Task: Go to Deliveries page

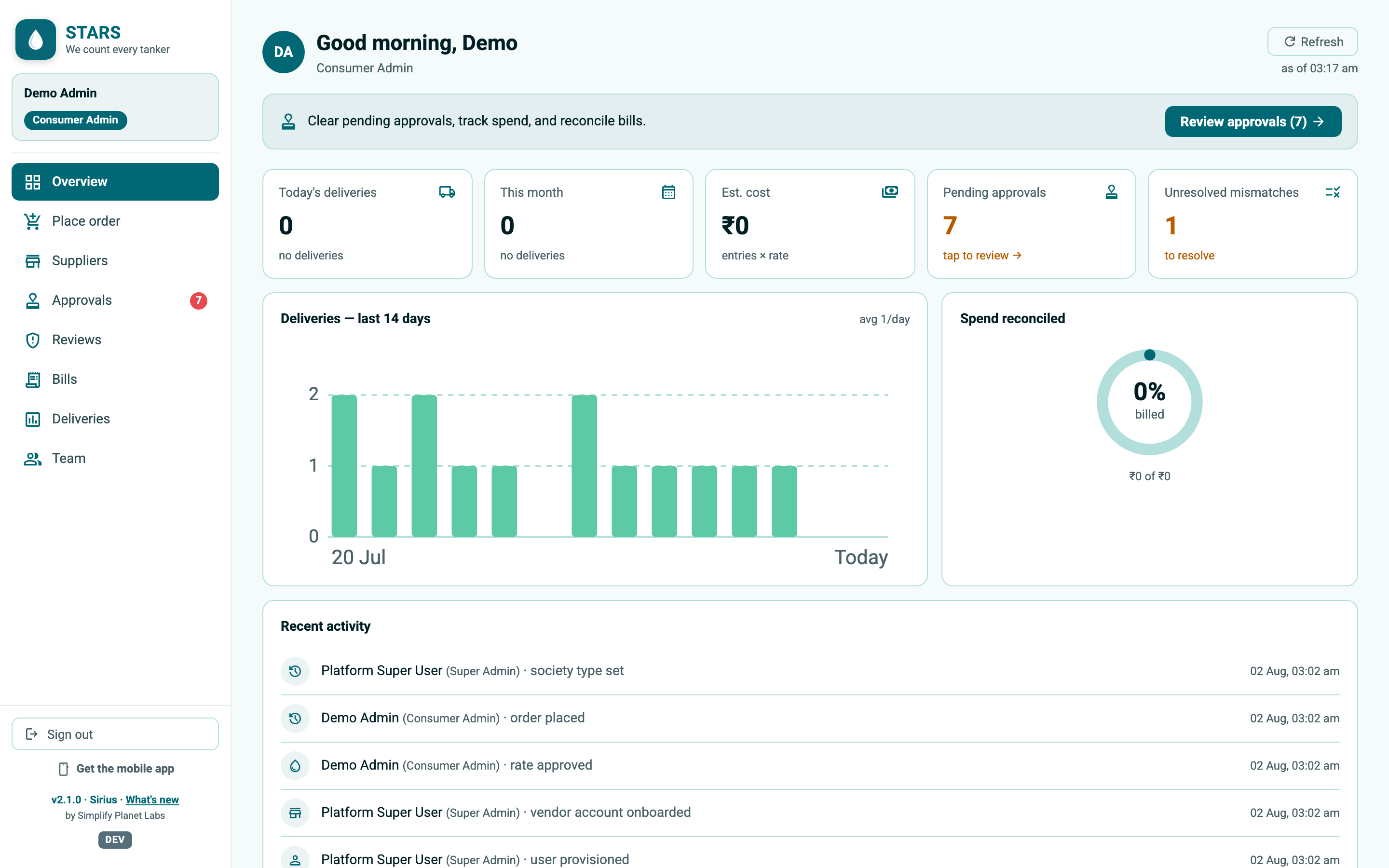Action: pyautogui.click(x=115, y=419)
